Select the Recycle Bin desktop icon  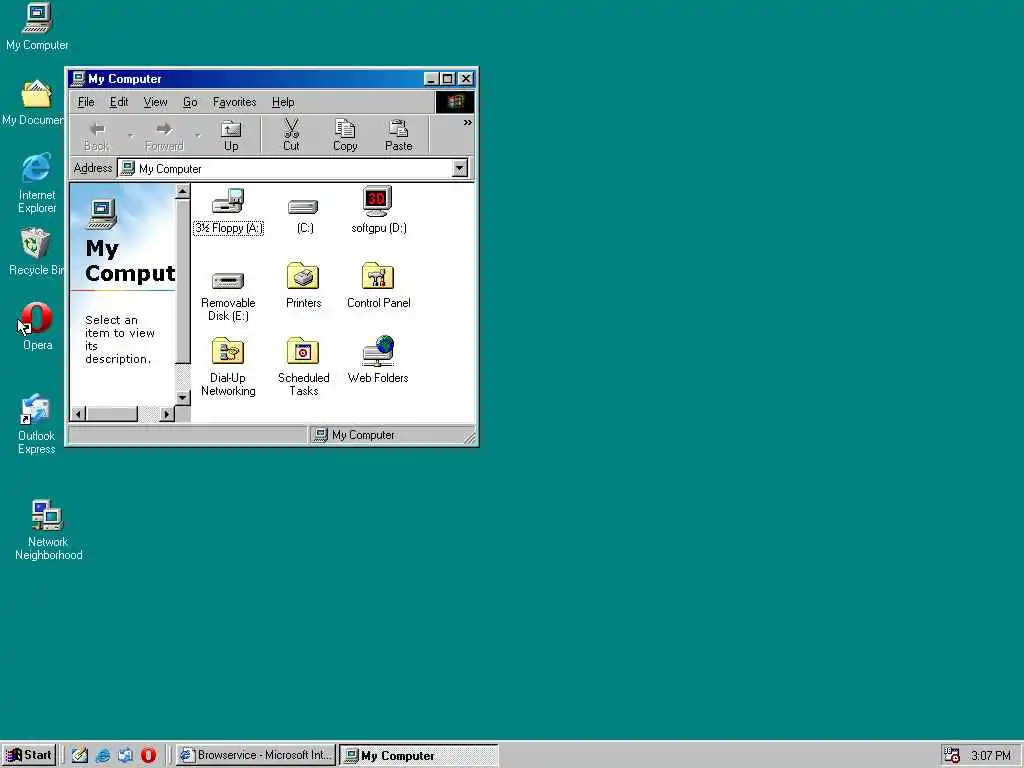36,251
